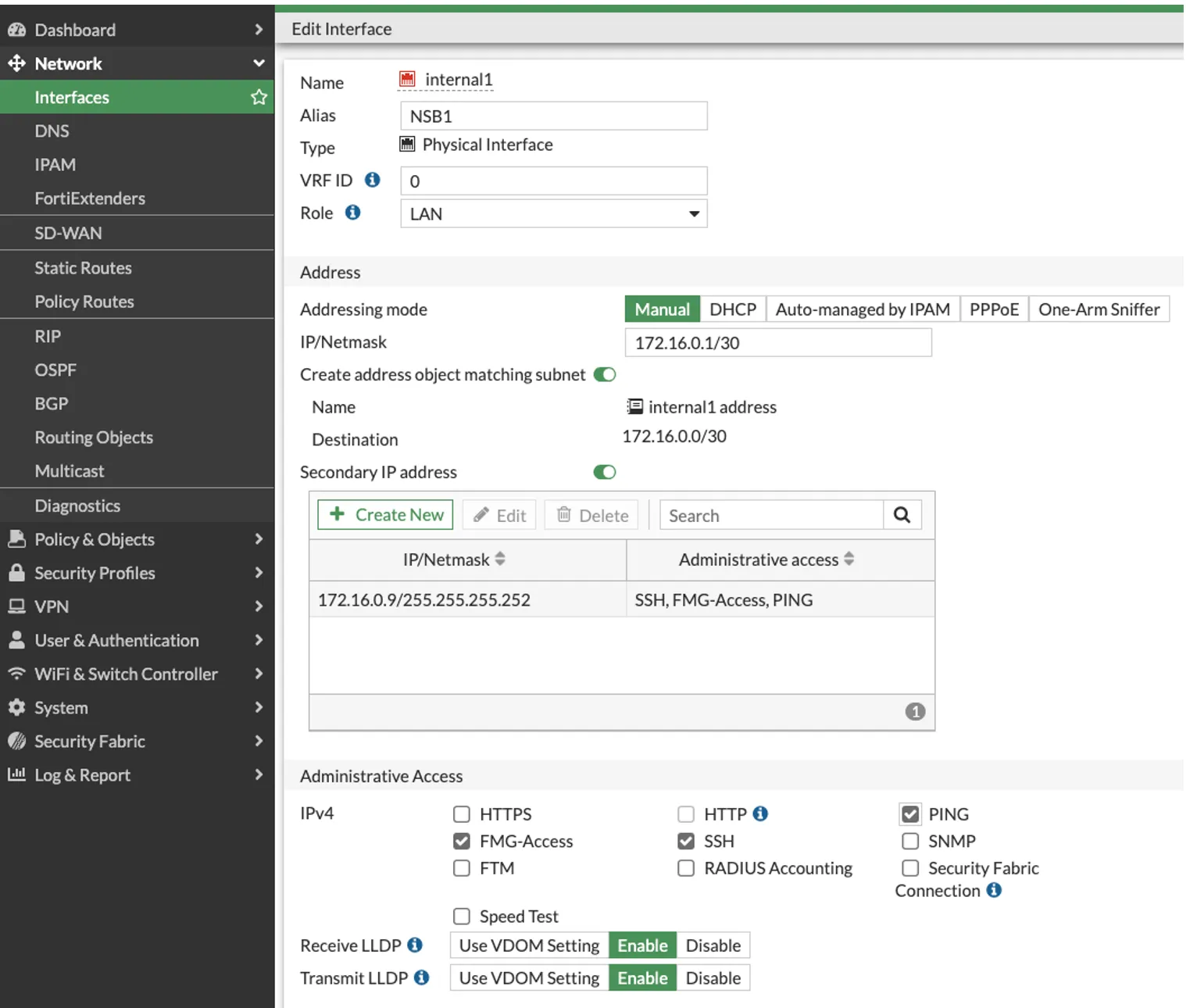The image size is (1186, 1008).
Task: Click the HTTP info icon
Action: tap(760, 813)
